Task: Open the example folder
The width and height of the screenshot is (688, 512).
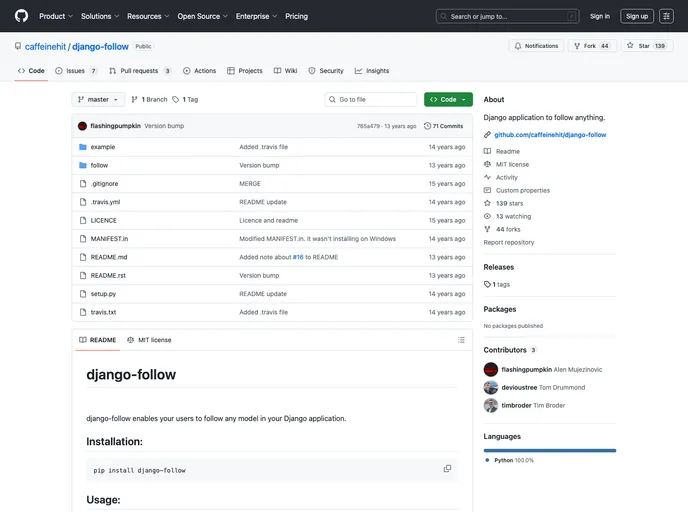Action: pyautogui.click(x=103, y=147)
